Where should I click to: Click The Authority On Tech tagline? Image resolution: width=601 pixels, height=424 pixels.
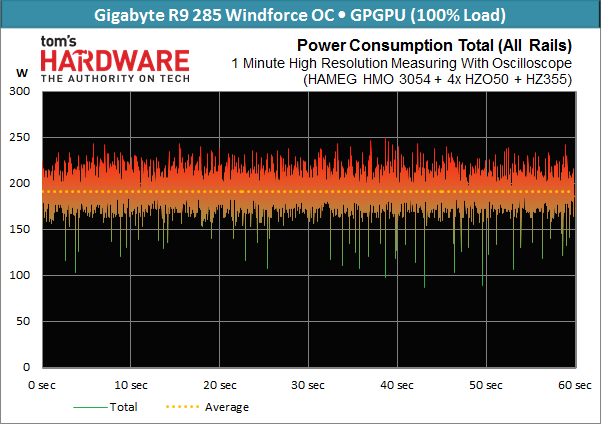click(115, 79)
